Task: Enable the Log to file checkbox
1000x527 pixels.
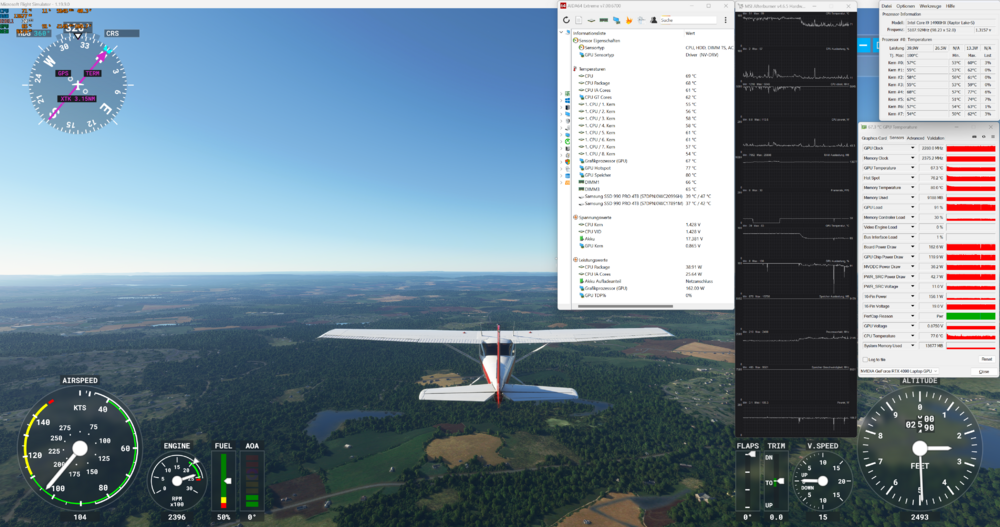Action: [865, 359]
